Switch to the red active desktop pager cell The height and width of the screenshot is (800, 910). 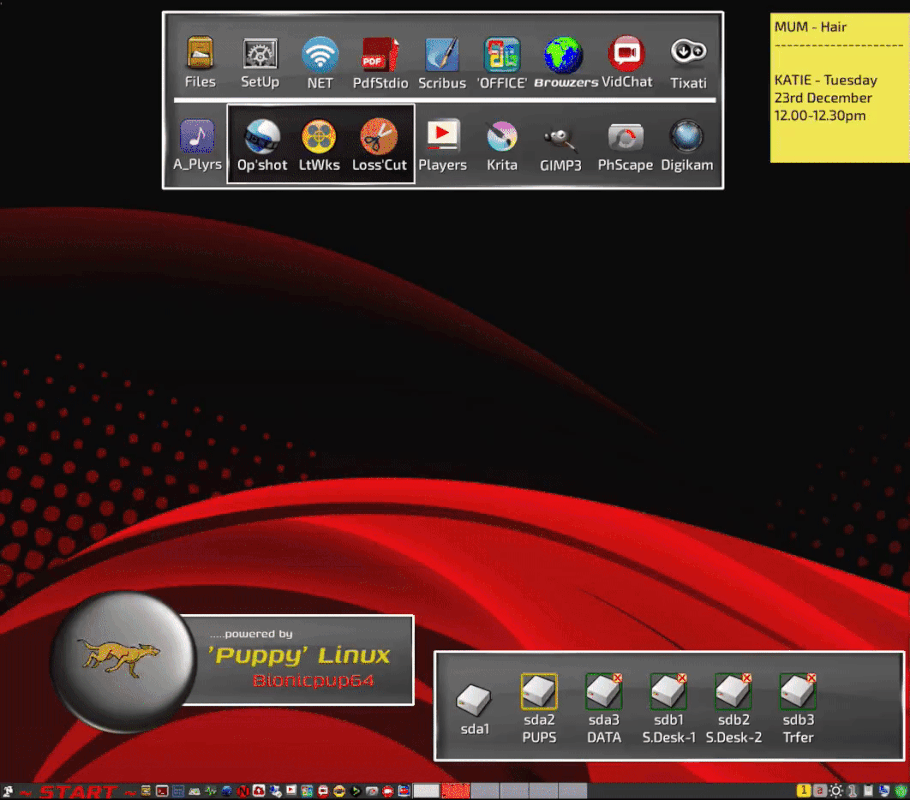[x=456, y=791]
